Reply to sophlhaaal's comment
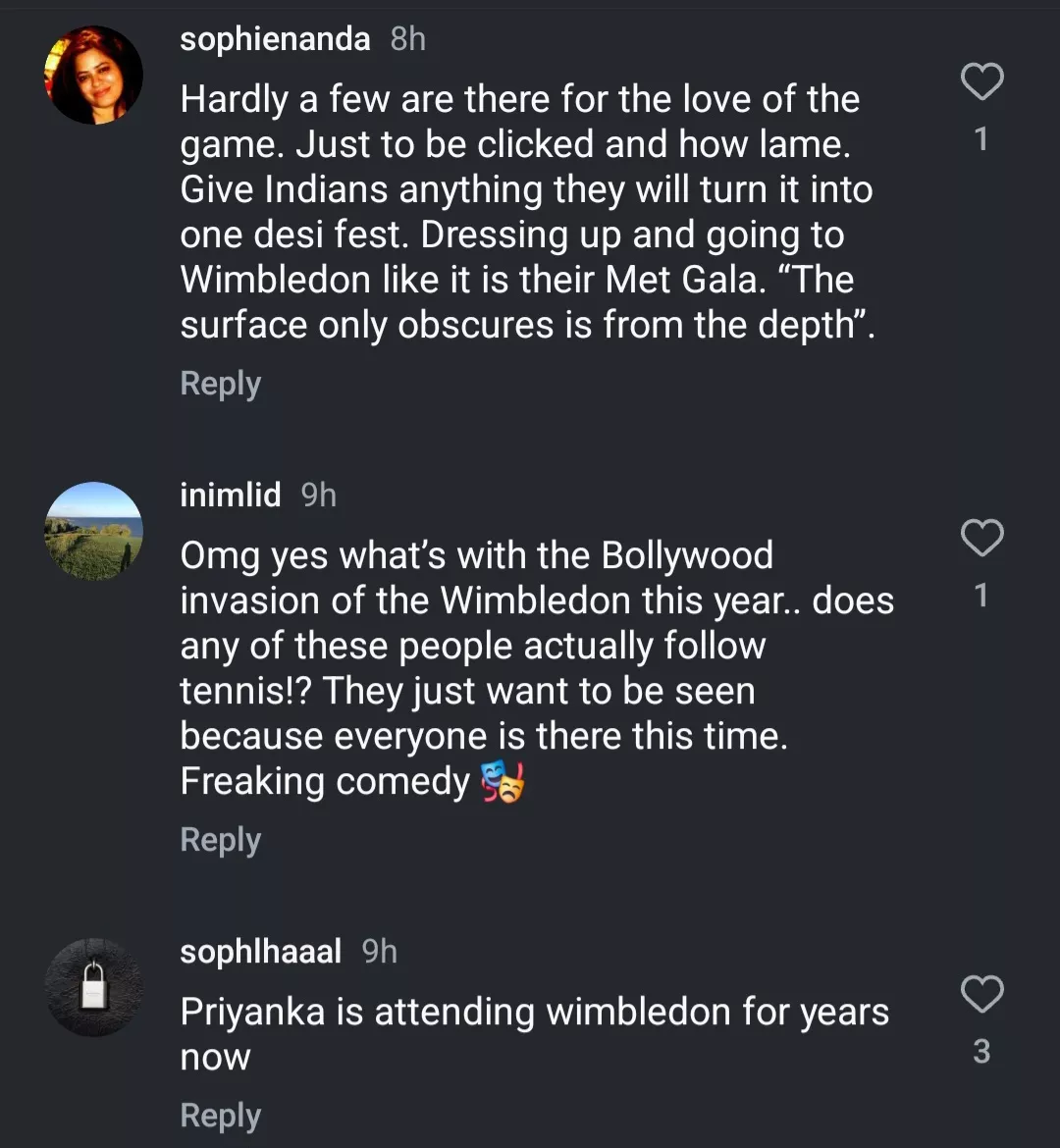The height and width of the screenshot is (1148, 1060). pos(221,1116)
